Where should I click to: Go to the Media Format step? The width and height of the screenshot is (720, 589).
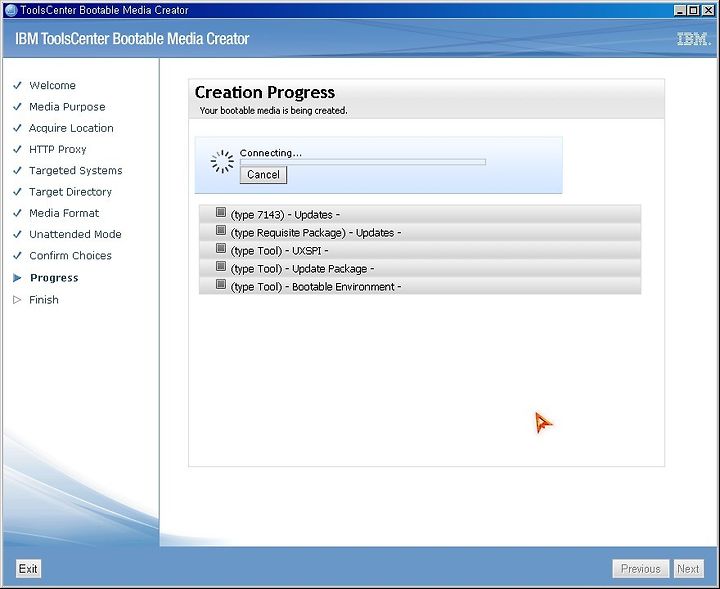64,213
